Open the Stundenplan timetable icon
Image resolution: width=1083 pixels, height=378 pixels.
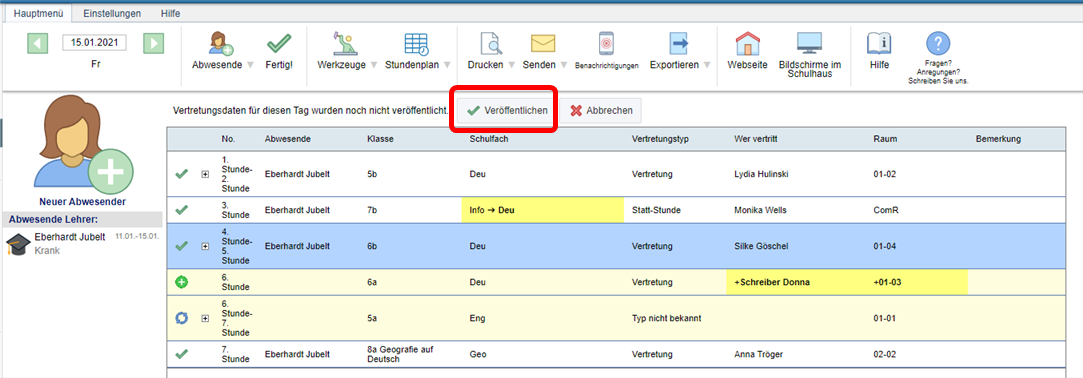416,44
